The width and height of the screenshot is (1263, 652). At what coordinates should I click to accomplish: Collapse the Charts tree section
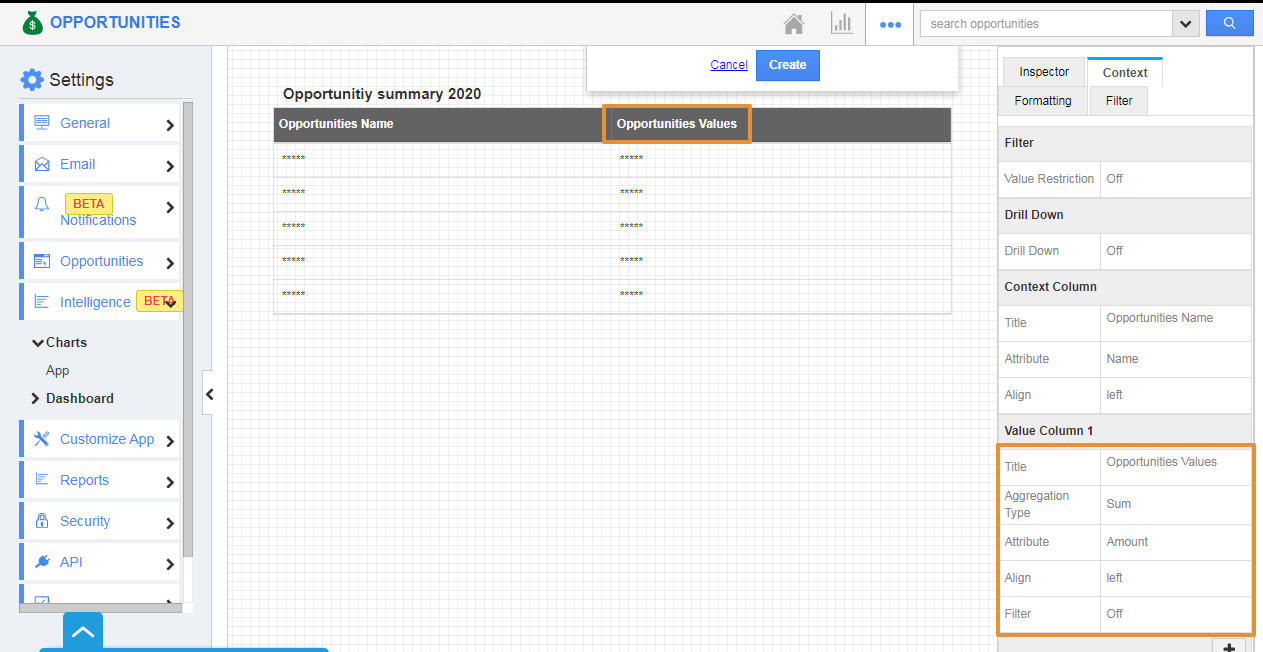pyautogui.click(x=38, y=343)
